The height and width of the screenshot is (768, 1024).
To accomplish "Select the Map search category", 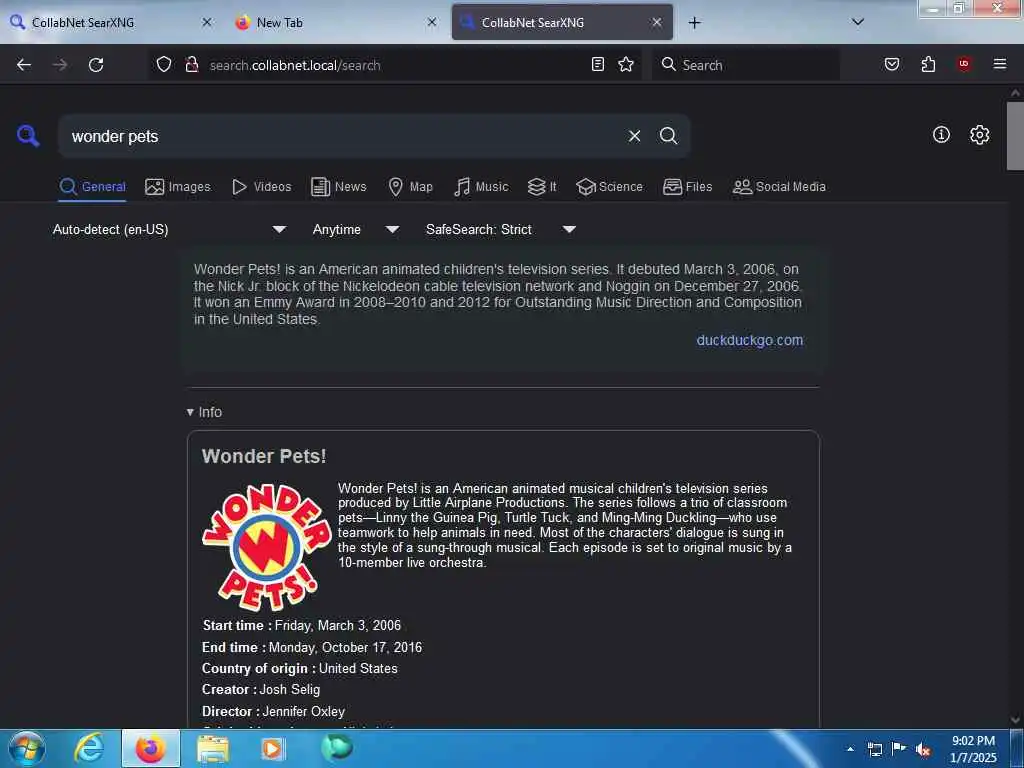I will [410, 187].
